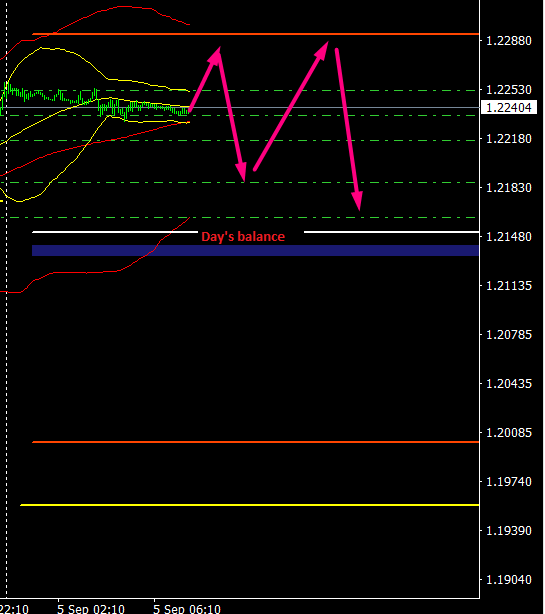The image size is (545, 614).
Task: Select the Day's balance text label
Action: click(243, 237)
